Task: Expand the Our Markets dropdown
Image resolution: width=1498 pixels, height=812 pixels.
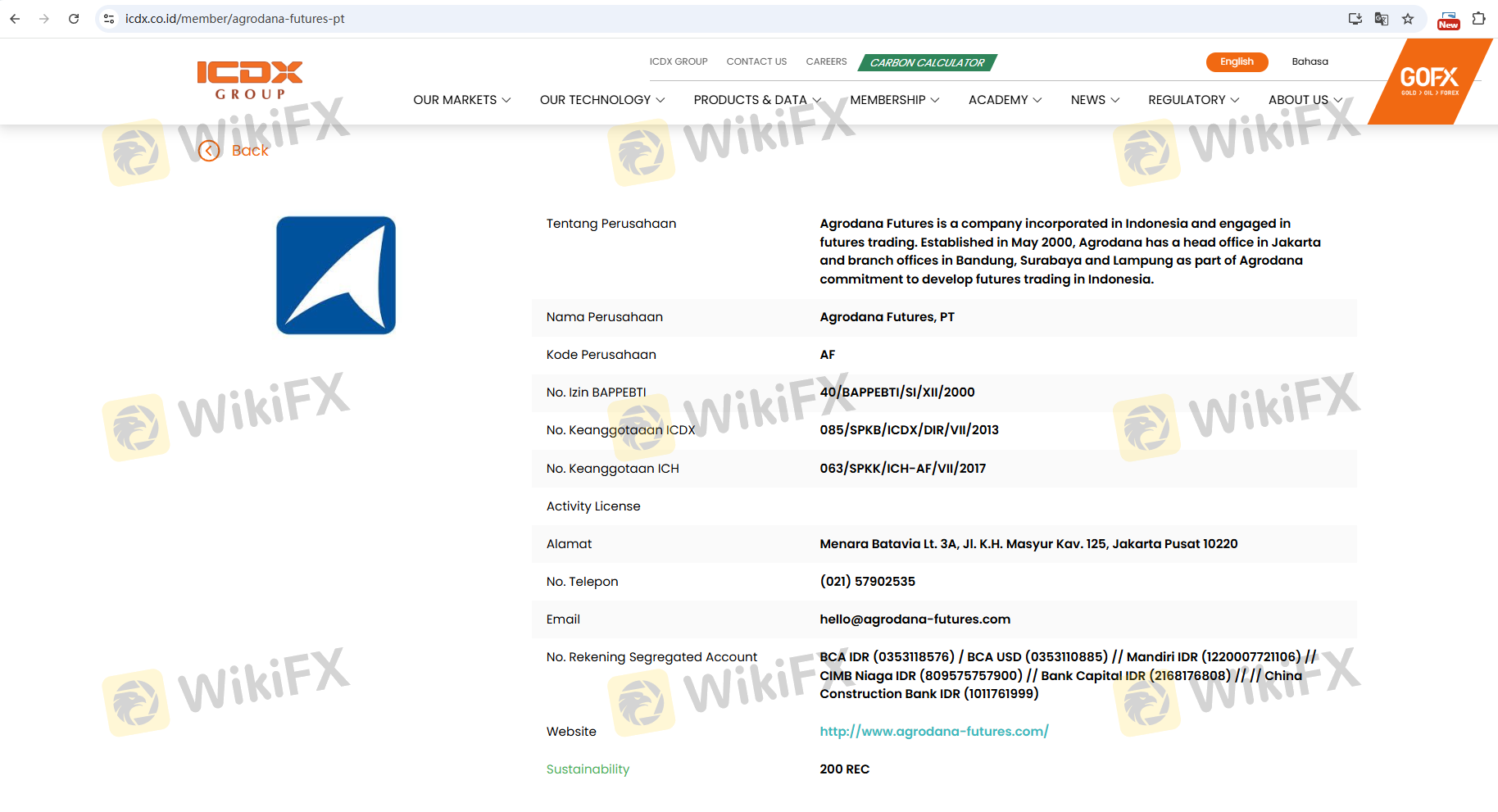Action: point(461,100)
